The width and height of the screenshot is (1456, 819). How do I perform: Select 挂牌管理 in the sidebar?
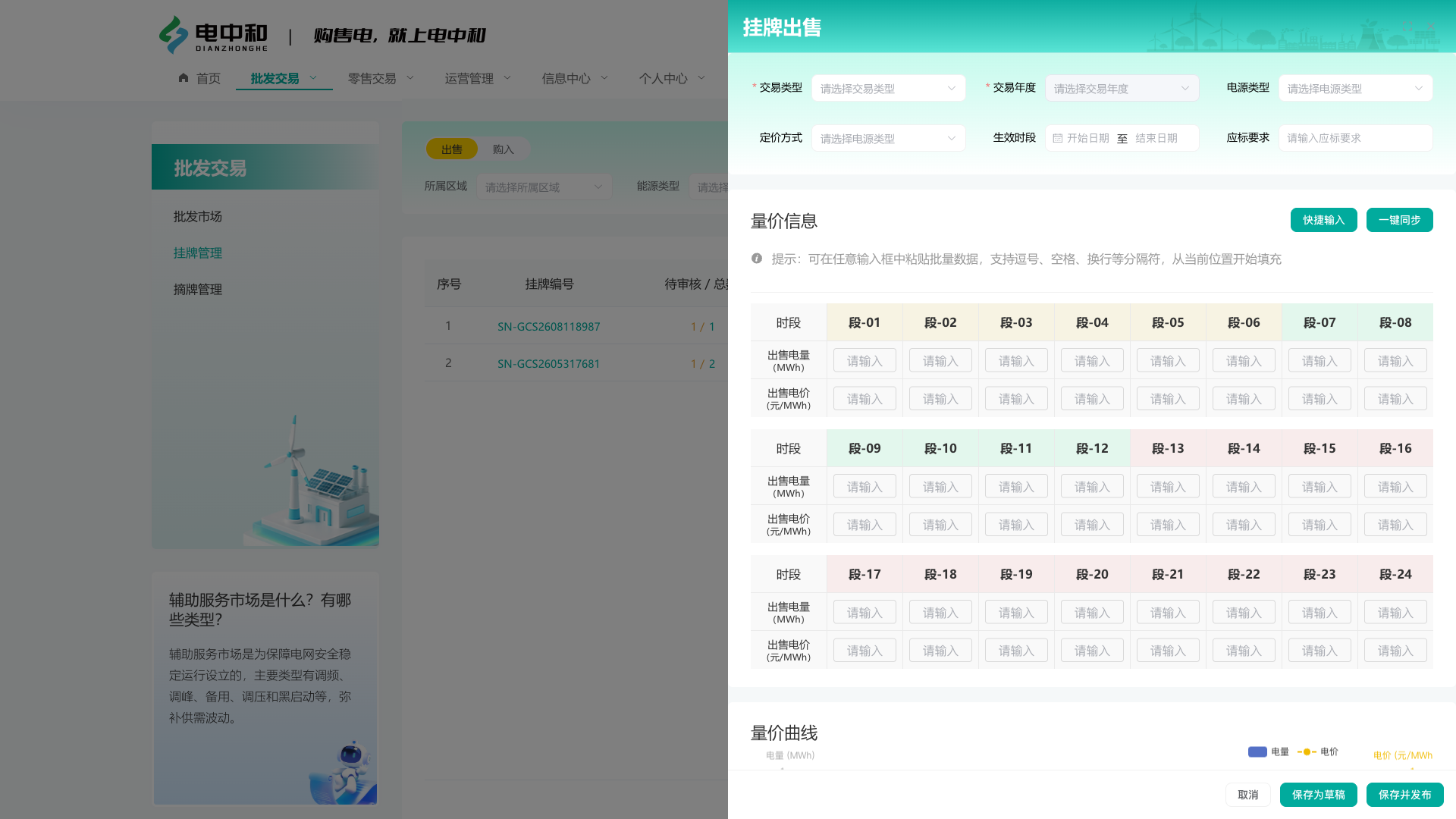(x=198, y=253)
